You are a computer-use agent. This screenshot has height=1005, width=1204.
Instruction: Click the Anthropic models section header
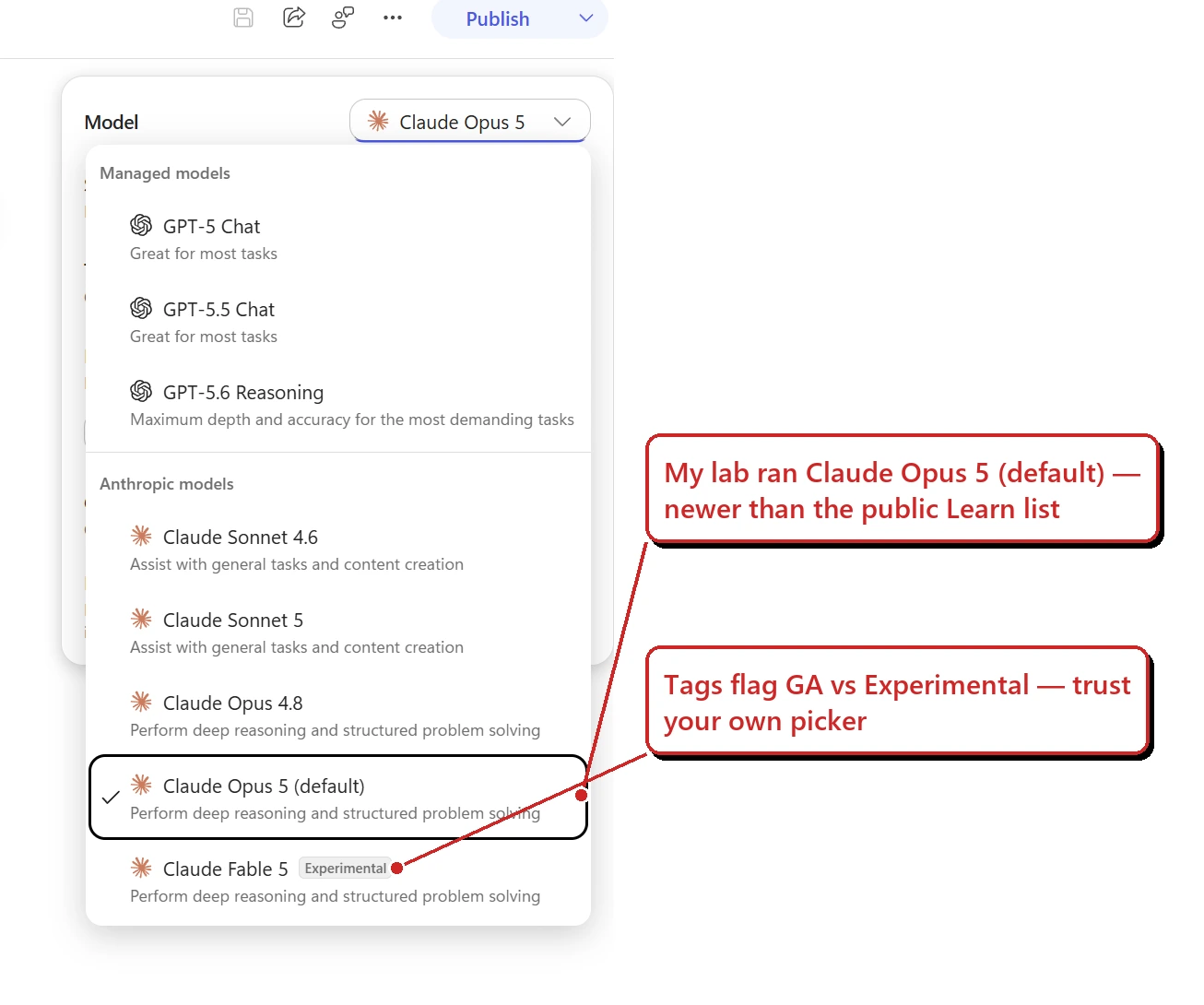click(x=167, y=484)
